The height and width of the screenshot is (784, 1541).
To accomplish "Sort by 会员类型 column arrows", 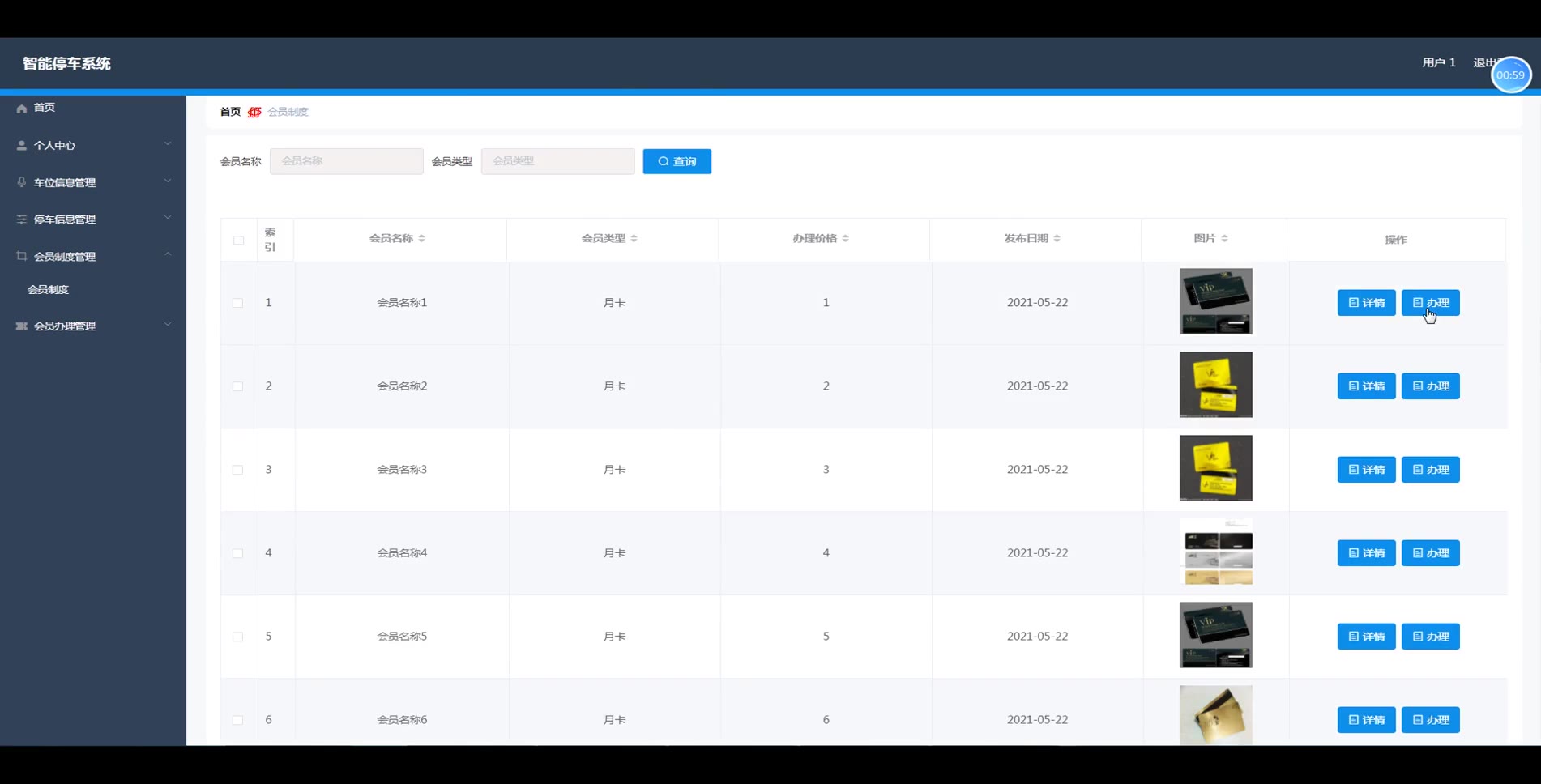I will (x=634, y=238).
